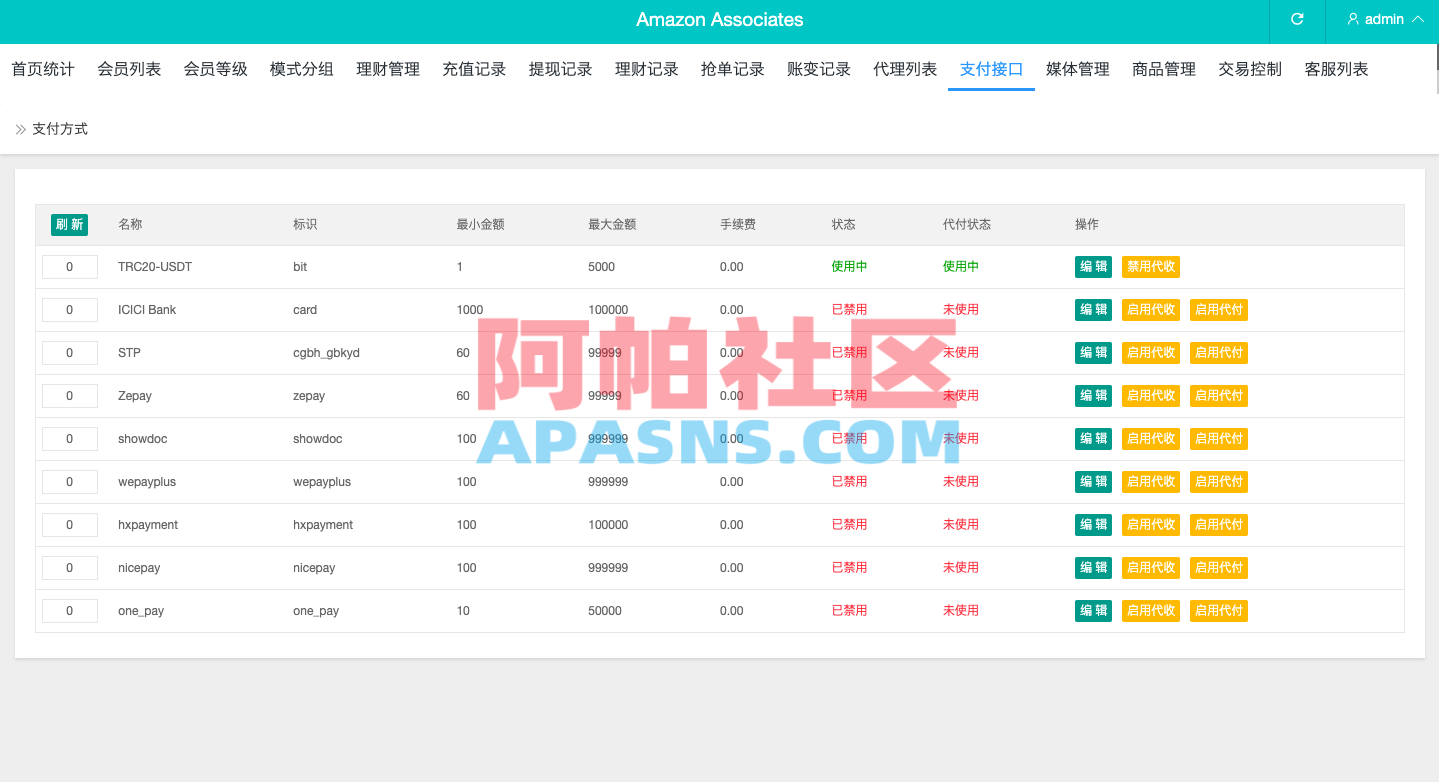Click 启用代付 for hxpayment

click(1219, 525)
